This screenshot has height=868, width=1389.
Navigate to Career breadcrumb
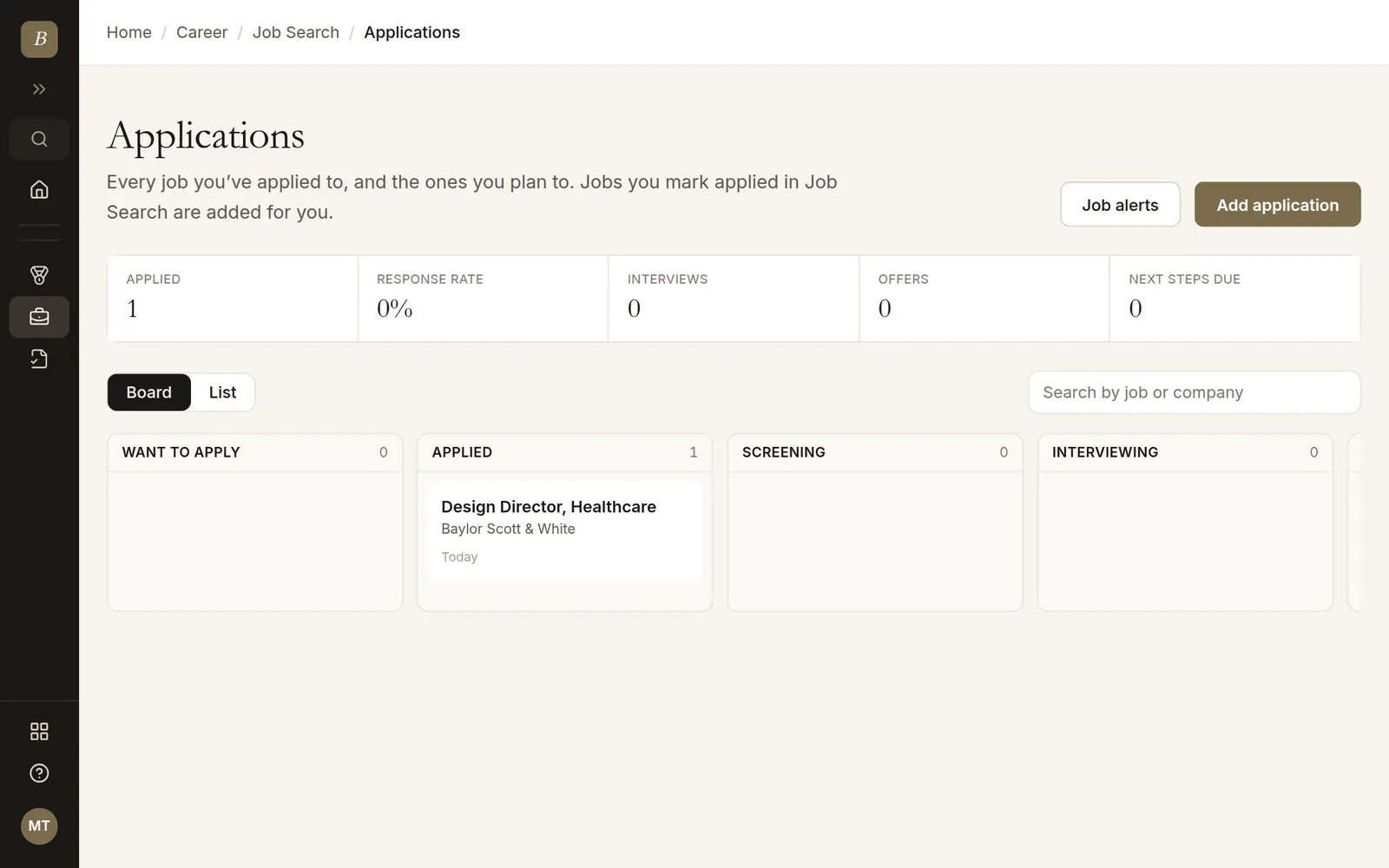pos(201,32)
